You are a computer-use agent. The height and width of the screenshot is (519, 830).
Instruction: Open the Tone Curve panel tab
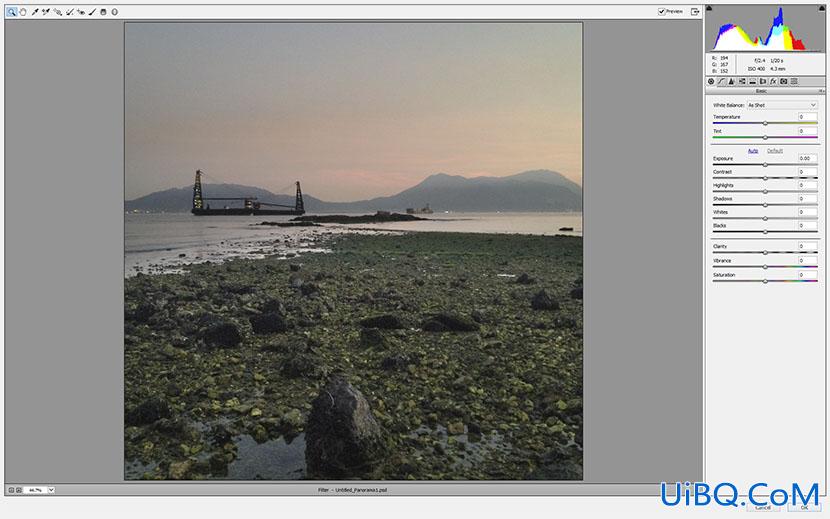[x=721, y=82]
